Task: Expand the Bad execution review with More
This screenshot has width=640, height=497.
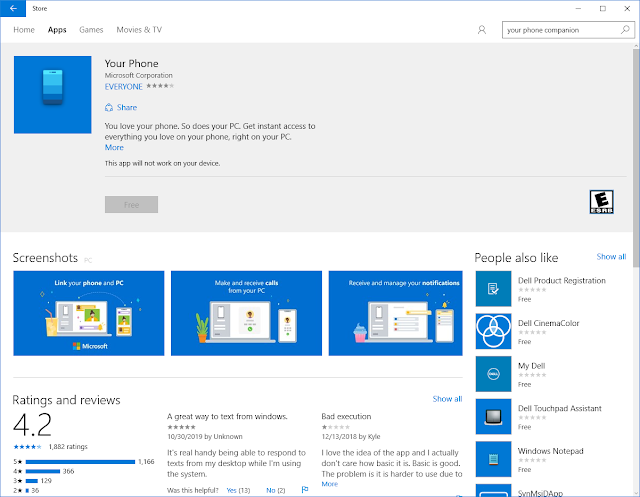Action: pos(329,484)
